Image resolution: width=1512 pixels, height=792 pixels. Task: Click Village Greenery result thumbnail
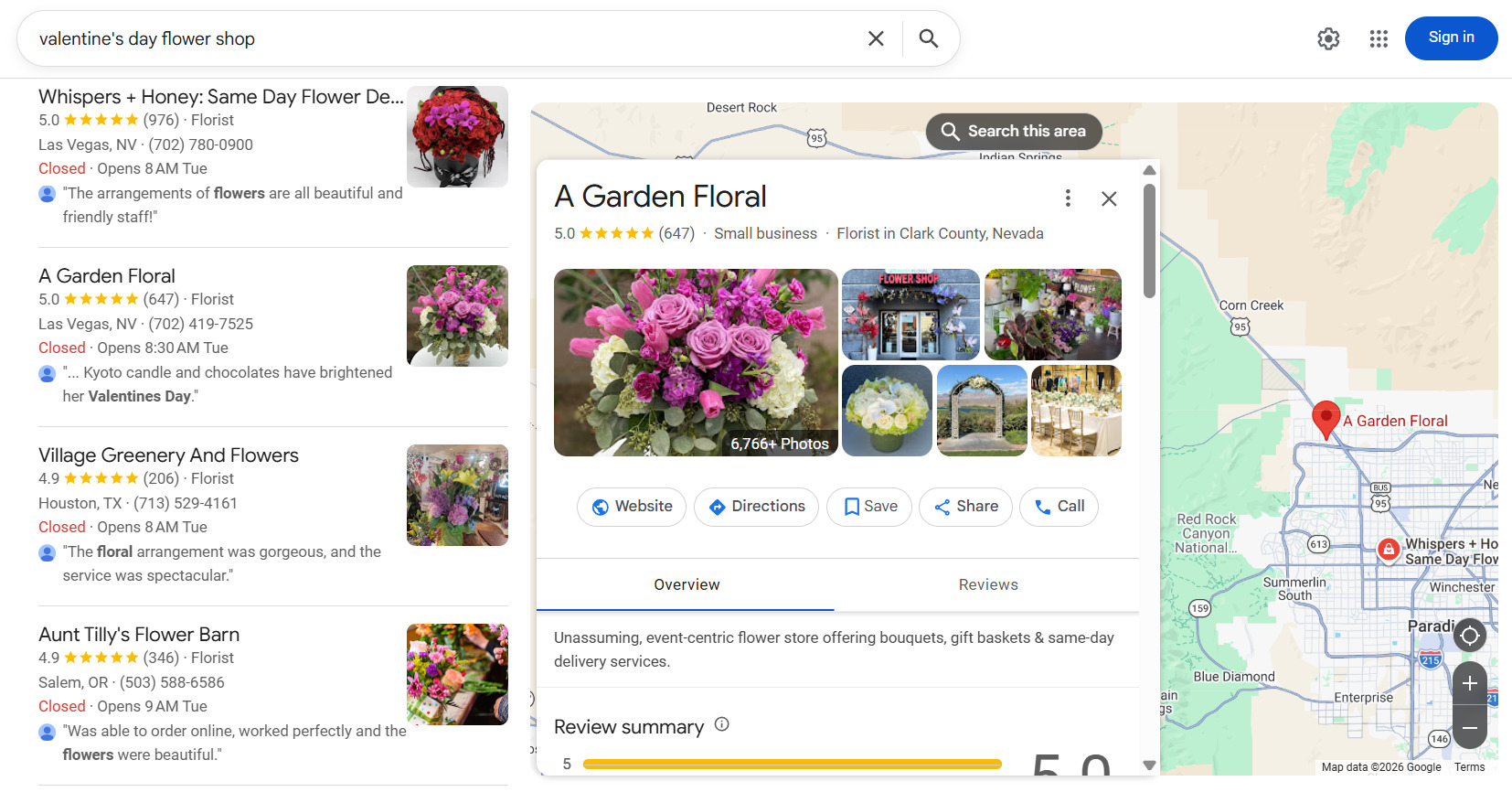coord(457,495)
